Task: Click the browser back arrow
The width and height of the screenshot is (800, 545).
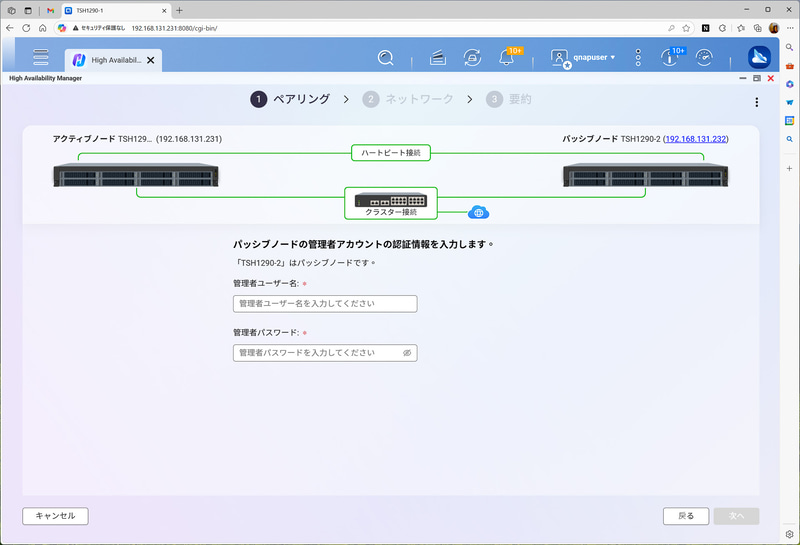Action: [10, 28]
